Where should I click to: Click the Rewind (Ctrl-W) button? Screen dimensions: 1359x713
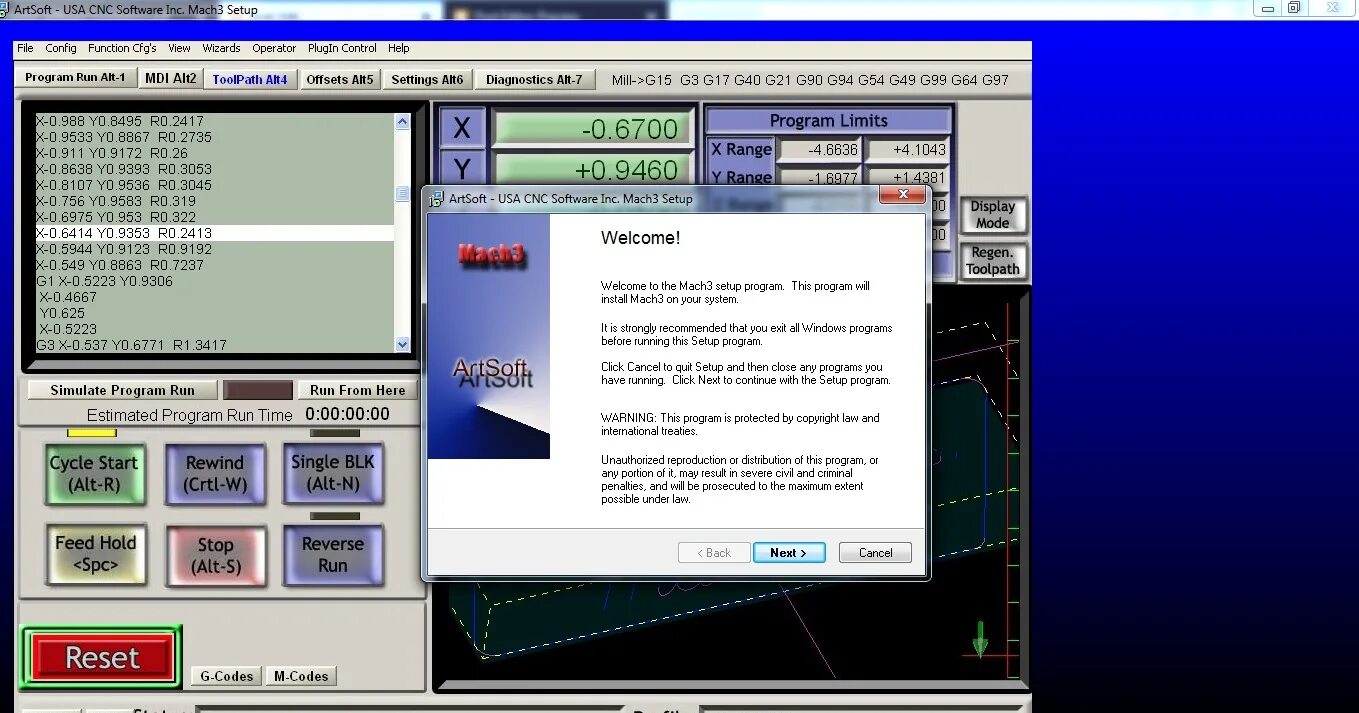click(214, 474)
